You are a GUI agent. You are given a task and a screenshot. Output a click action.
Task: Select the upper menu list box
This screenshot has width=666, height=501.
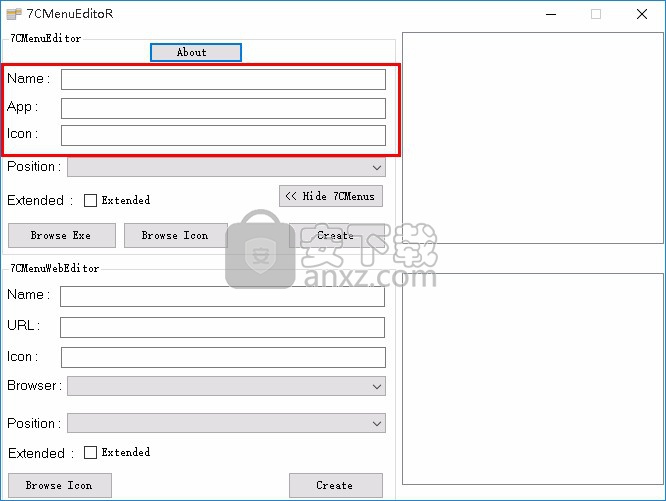533,138
